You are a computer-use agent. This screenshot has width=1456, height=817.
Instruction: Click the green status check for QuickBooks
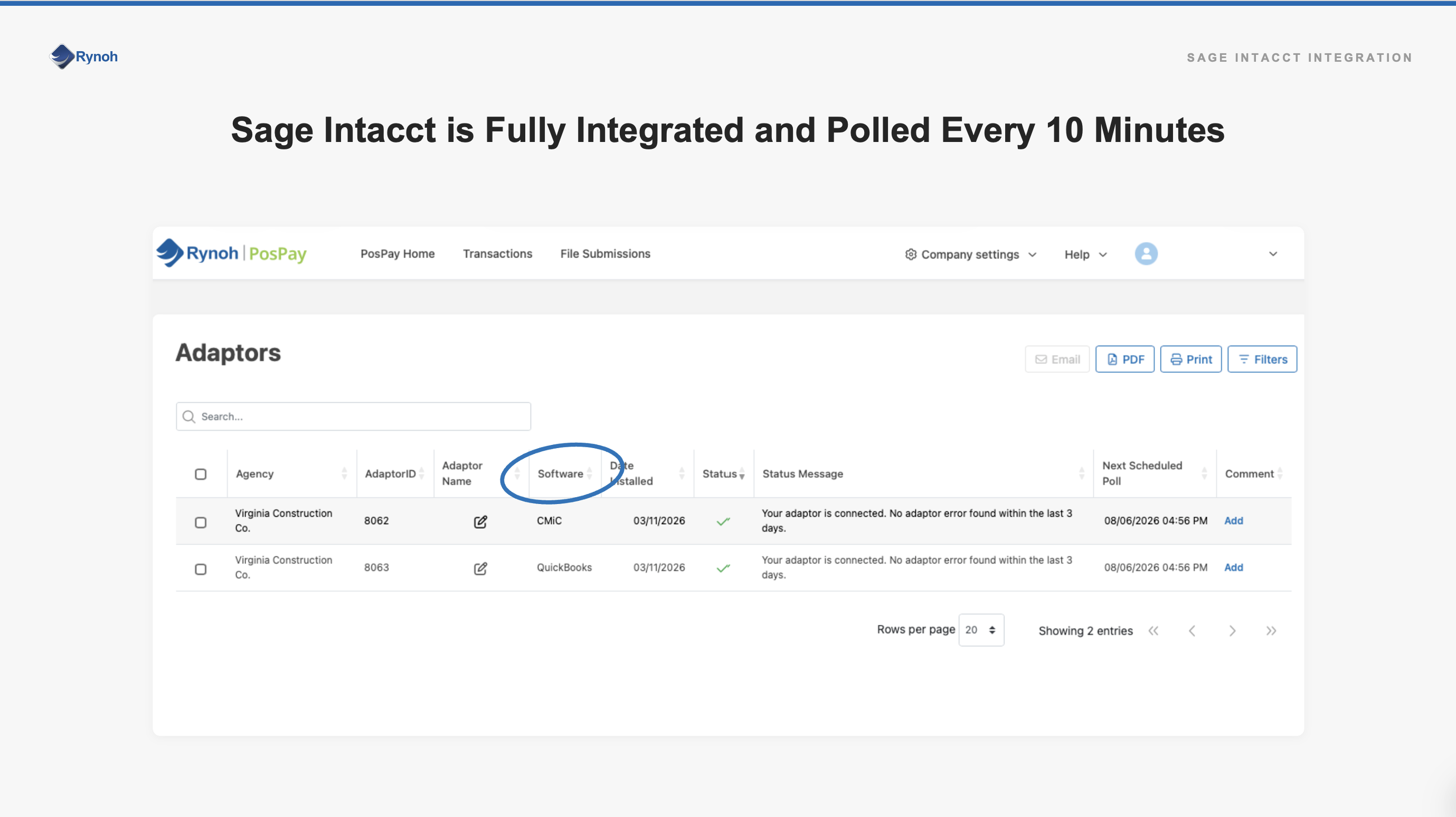coord(723,568)
